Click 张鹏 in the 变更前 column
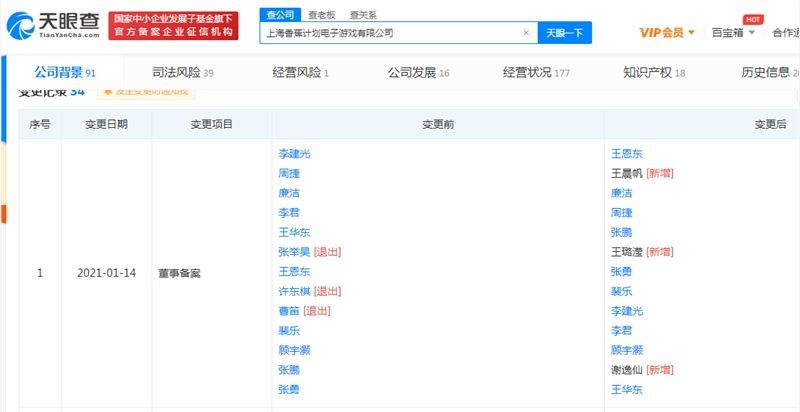 coord(289,370)
